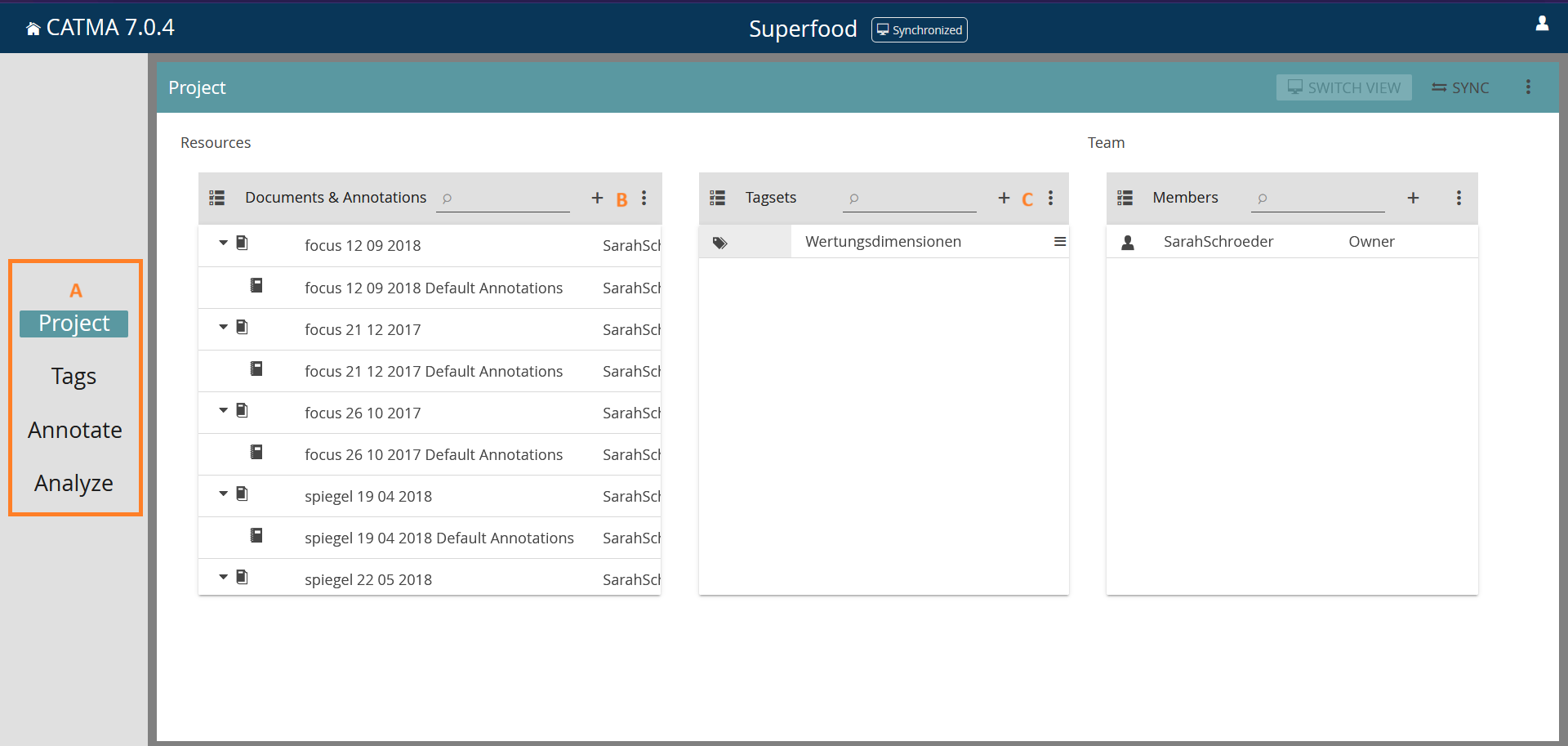Image resolution: width=1568 pixels, height=746 pixels.
Task: Click document icon of focus 21 12 2017
Action: pyautogui.click(x=242, y=327)
